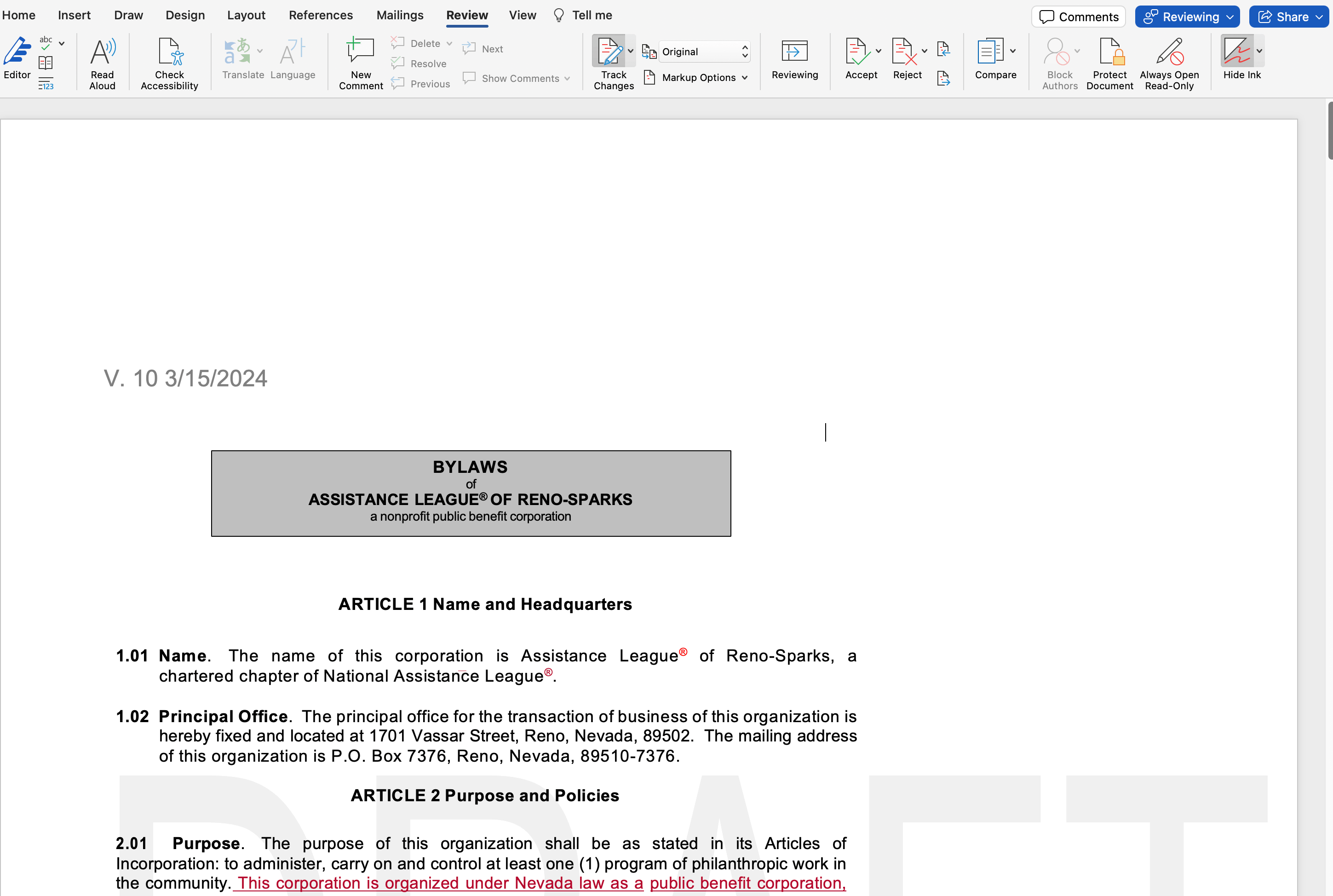Click the Read Aloud icon
Viewport: 1333px width, 896px height.
[x=102, y=52]
